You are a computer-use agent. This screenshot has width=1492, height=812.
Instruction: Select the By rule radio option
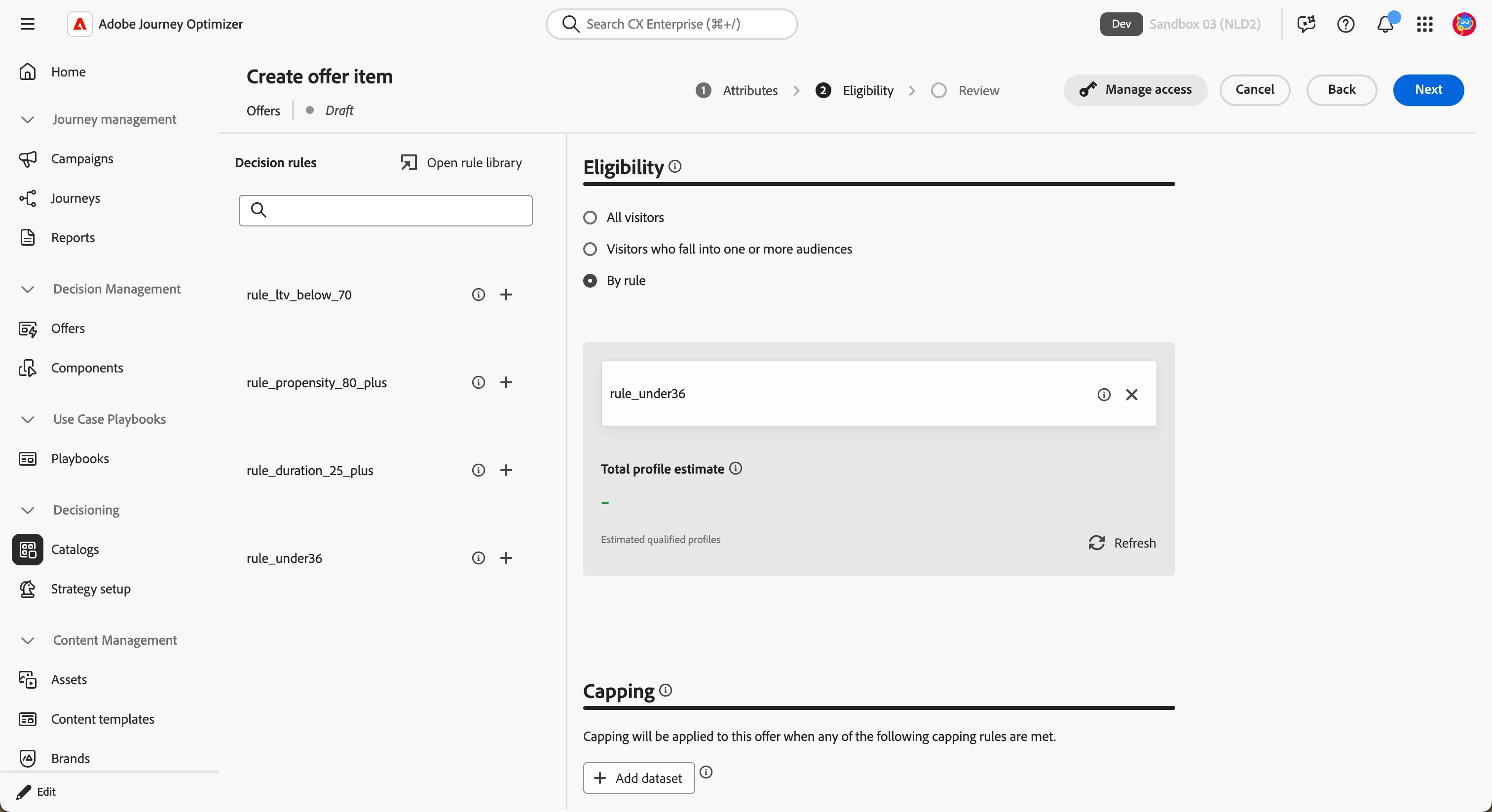(x=590, y=281)
